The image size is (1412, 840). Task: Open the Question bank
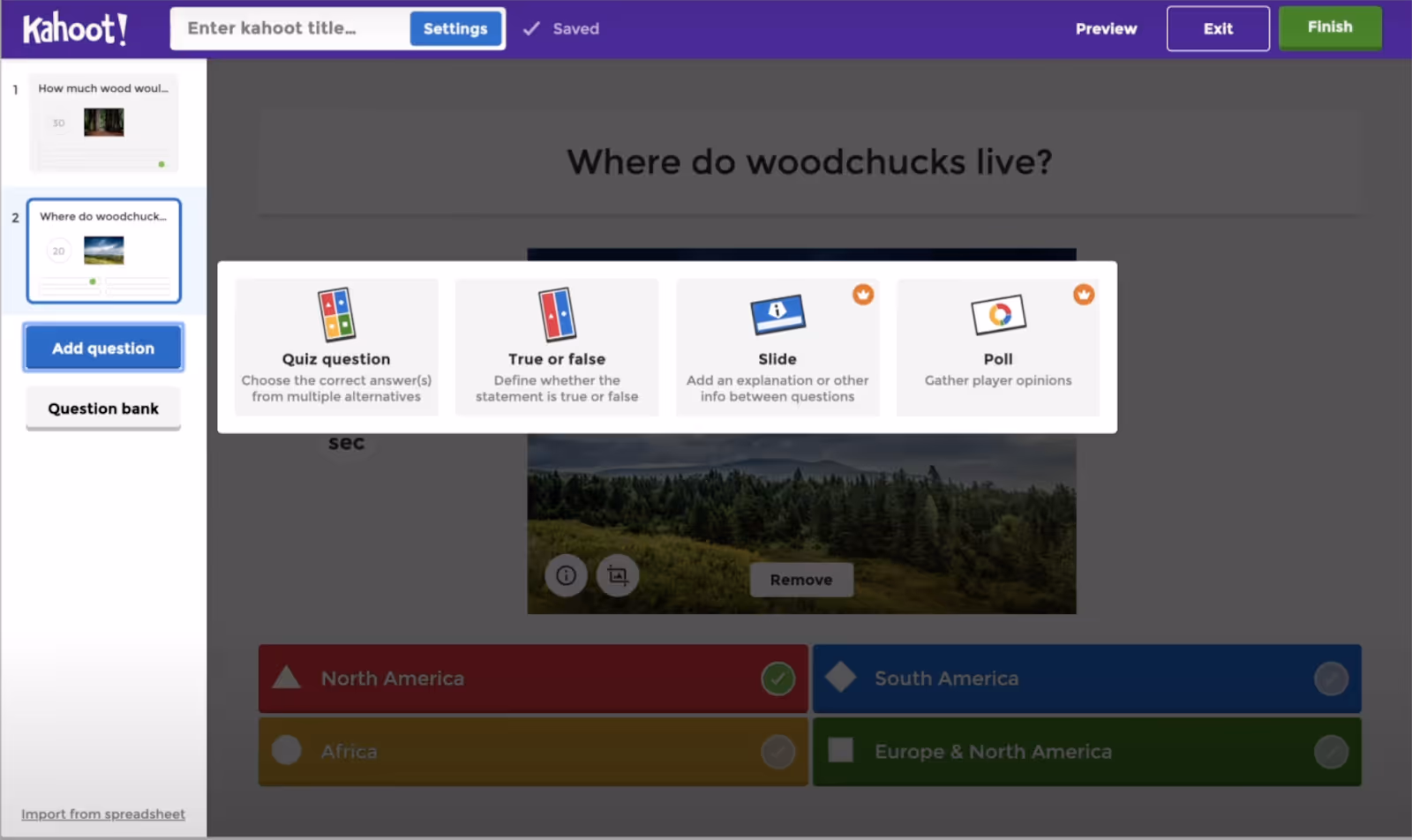tap(103, 409)
